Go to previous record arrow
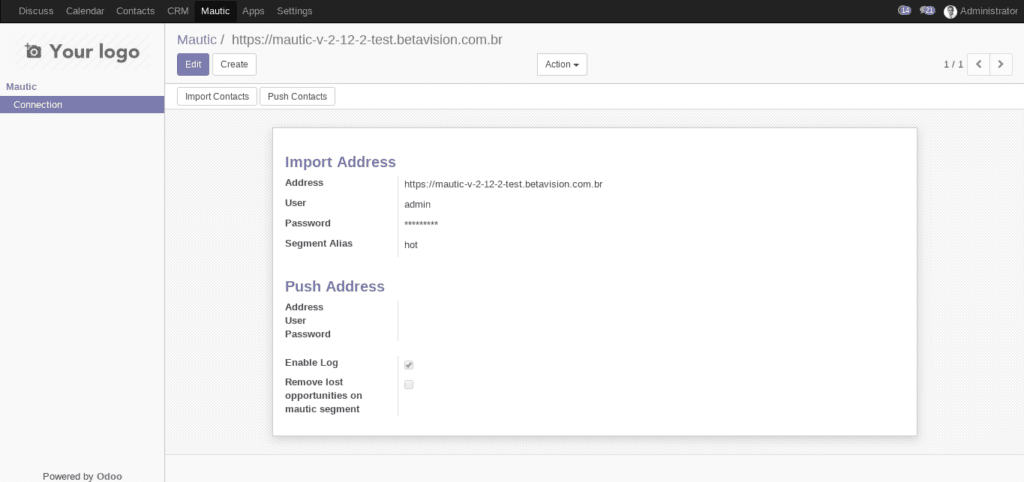The image size is (1024, 482). click(x=978, y=65)
